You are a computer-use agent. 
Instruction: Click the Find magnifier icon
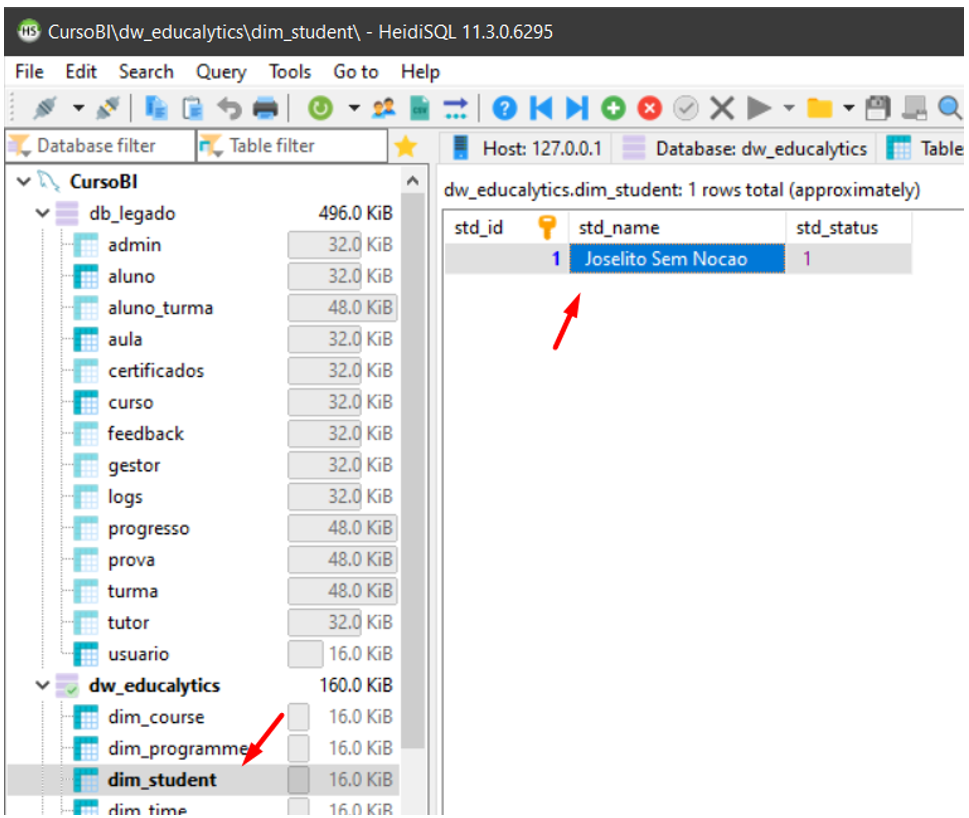tap(950, 108)
